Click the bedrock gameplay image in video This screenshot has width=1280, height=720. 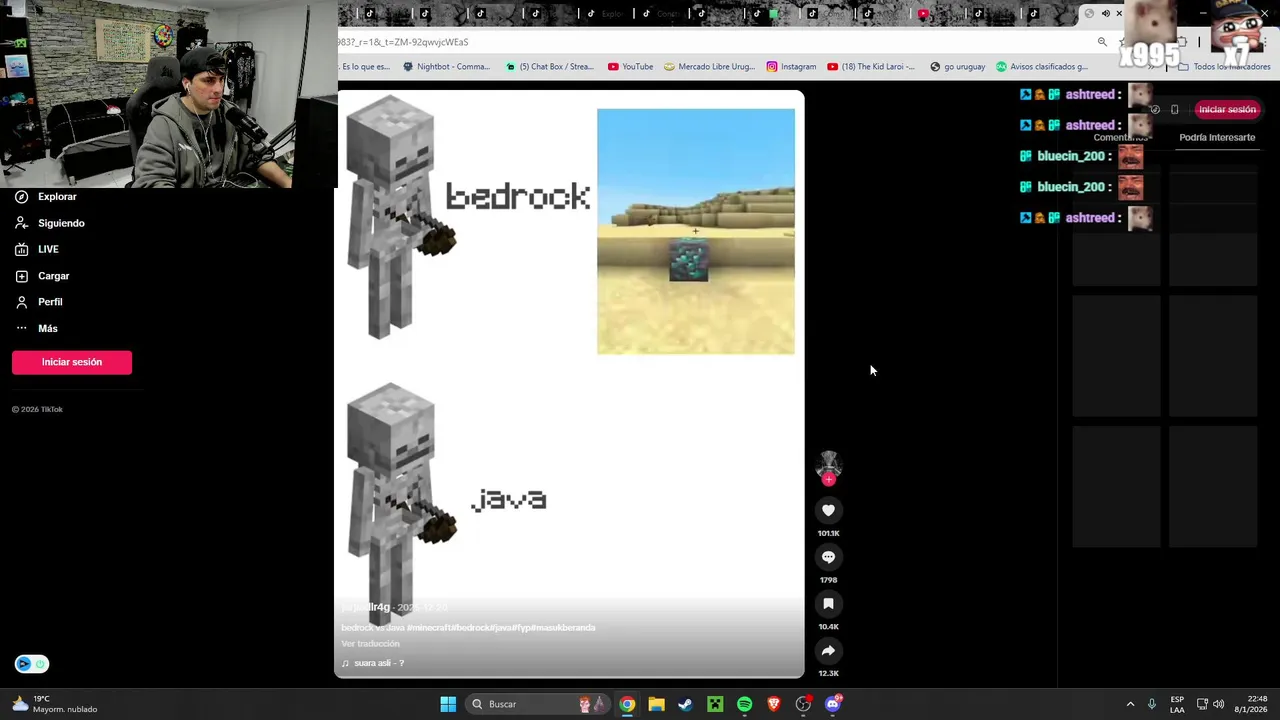coord(696,231)
